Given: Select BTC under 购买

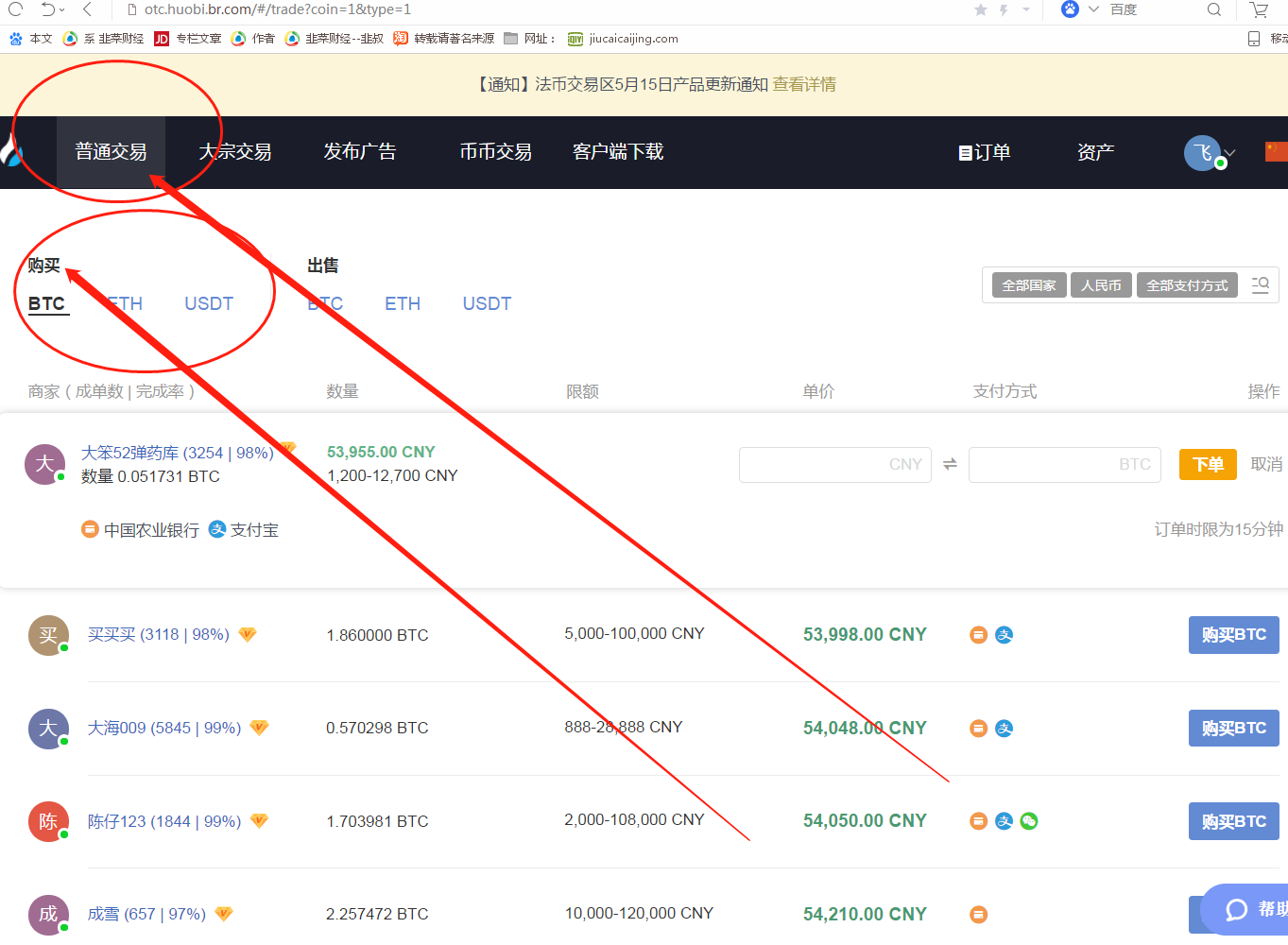Looking at the screenshot, I should [x=47, y=303].
